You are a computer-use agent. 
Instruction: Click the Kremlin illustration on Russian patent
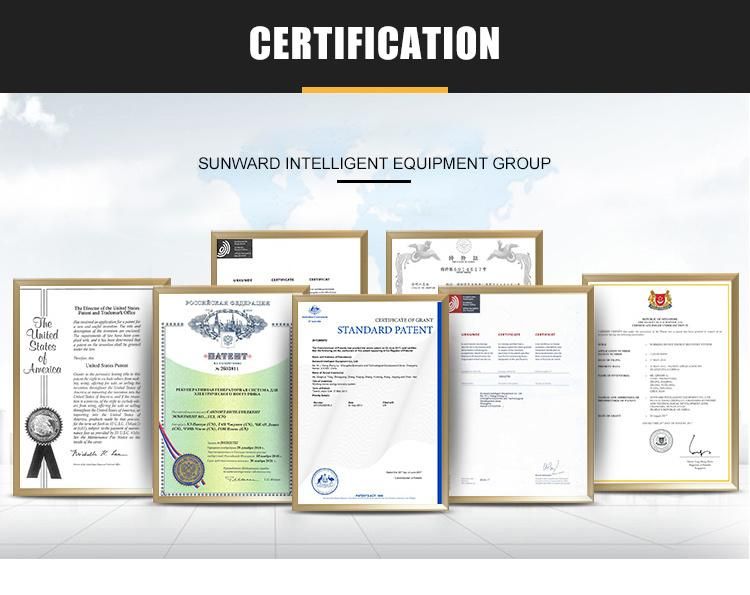(x=228, y=325)
